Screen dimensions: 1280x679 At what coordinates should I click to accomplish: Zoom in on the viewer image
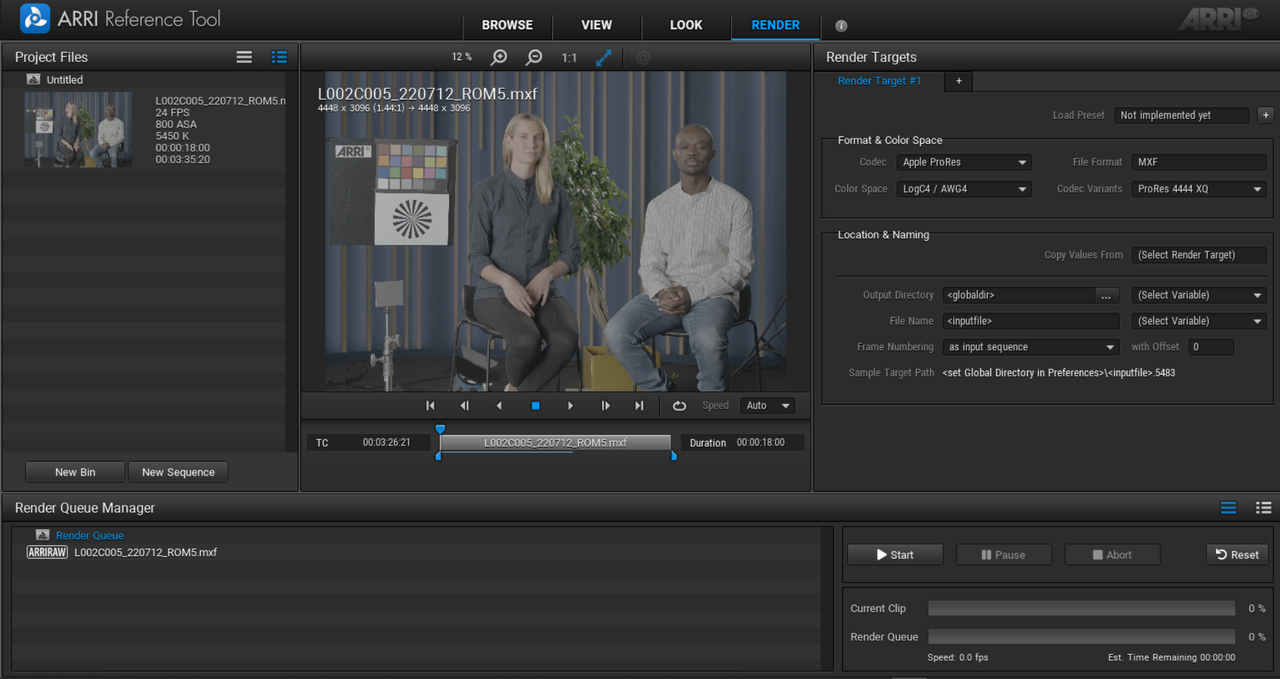click(499, 57)
